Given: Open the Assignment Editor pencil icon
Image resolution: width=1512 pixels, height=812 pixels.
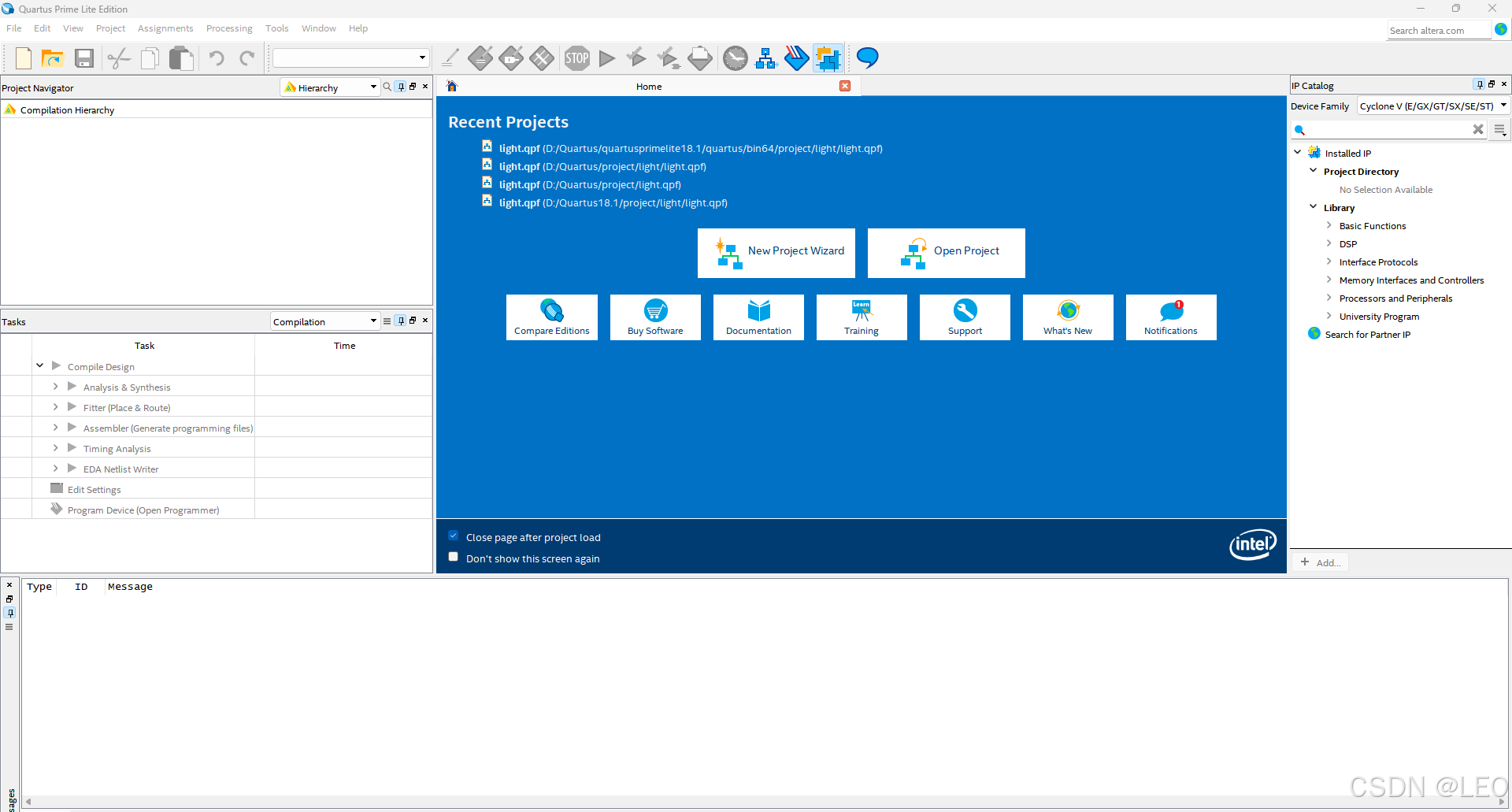Looking at the screenshot, I should point(450,58).
